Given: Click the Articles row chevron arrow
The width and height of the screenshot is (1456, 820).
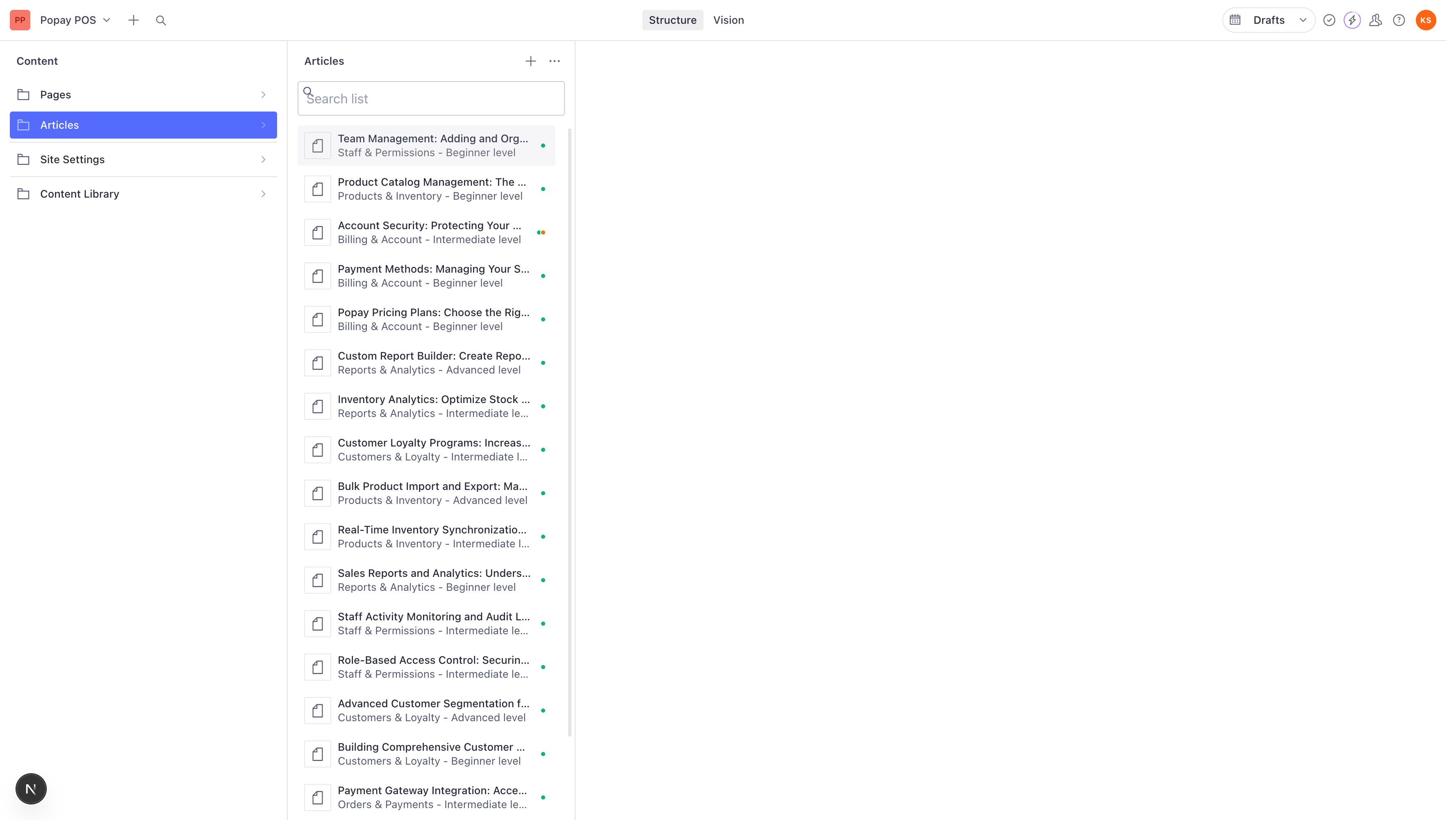Looking at the screenshot, I should coord(264,125).
